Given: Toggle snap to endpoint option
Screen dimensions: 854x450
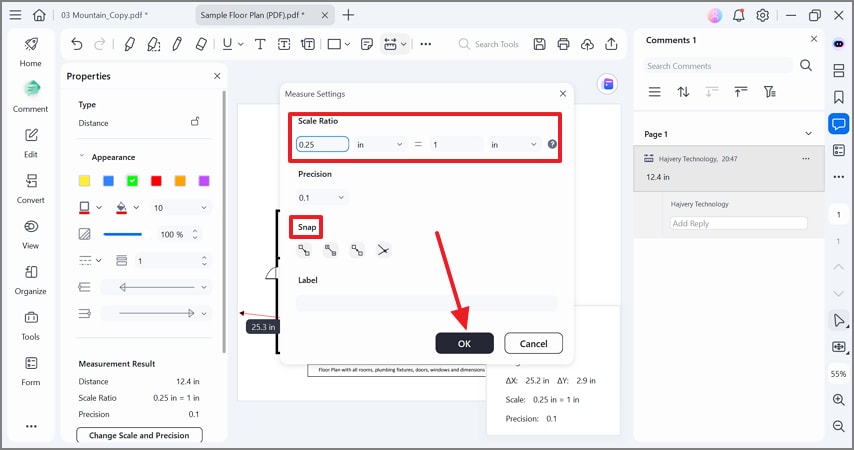Looking at the screenshot, I should point(304,250).
